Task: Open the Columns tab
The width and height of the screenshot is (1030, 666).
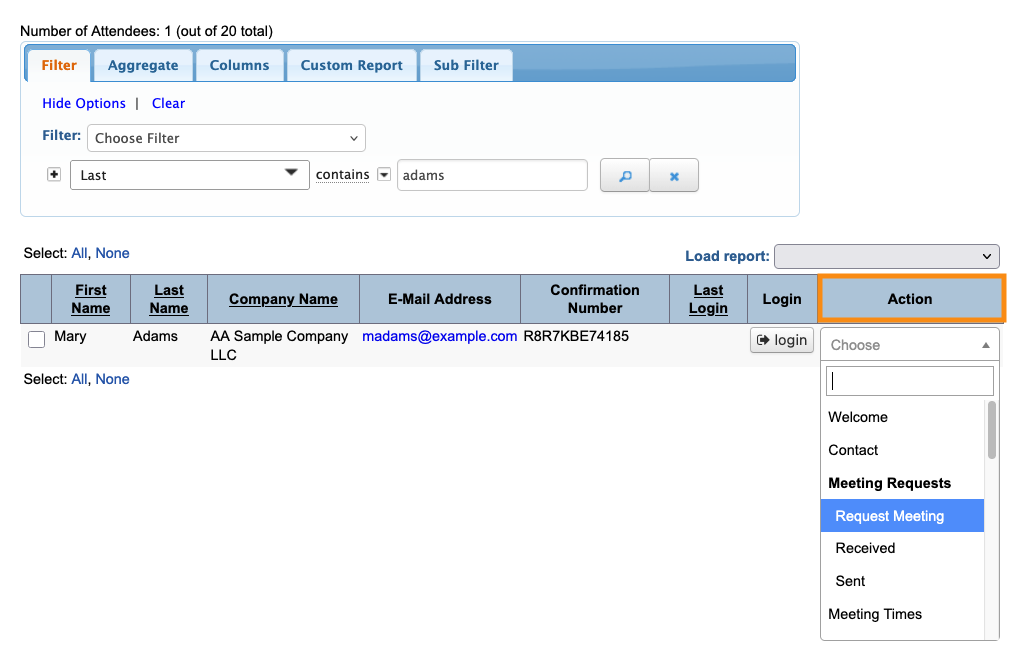Action: (x=239, y=65)
